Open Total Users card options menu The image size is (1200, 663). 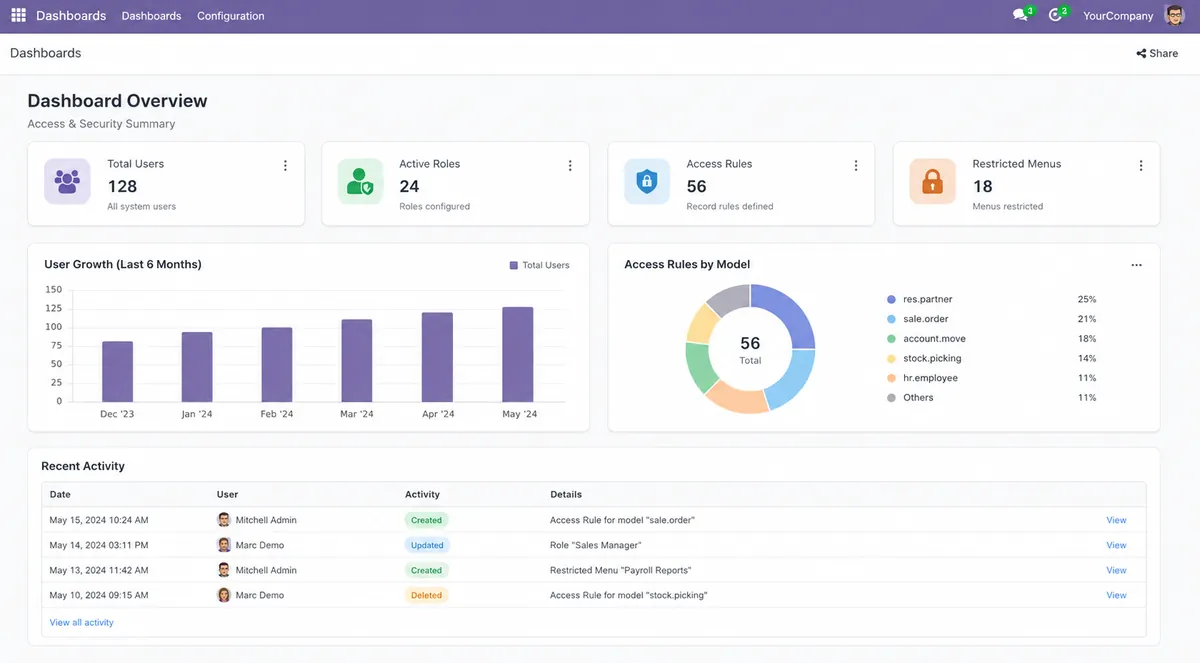coord(285,166)
